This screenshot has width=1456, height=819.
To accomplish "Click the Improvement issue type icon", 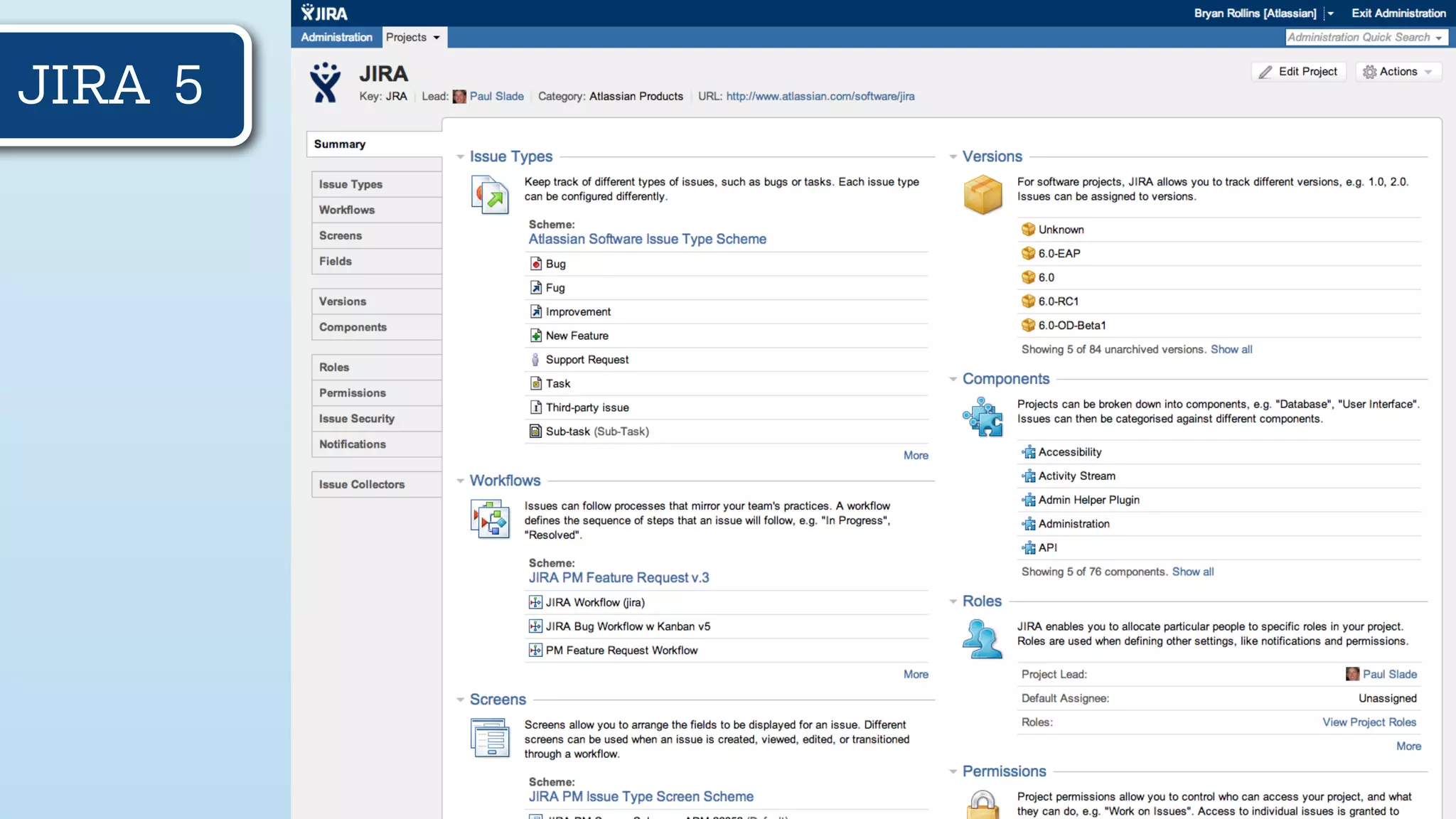I will [x=536, y=311].
